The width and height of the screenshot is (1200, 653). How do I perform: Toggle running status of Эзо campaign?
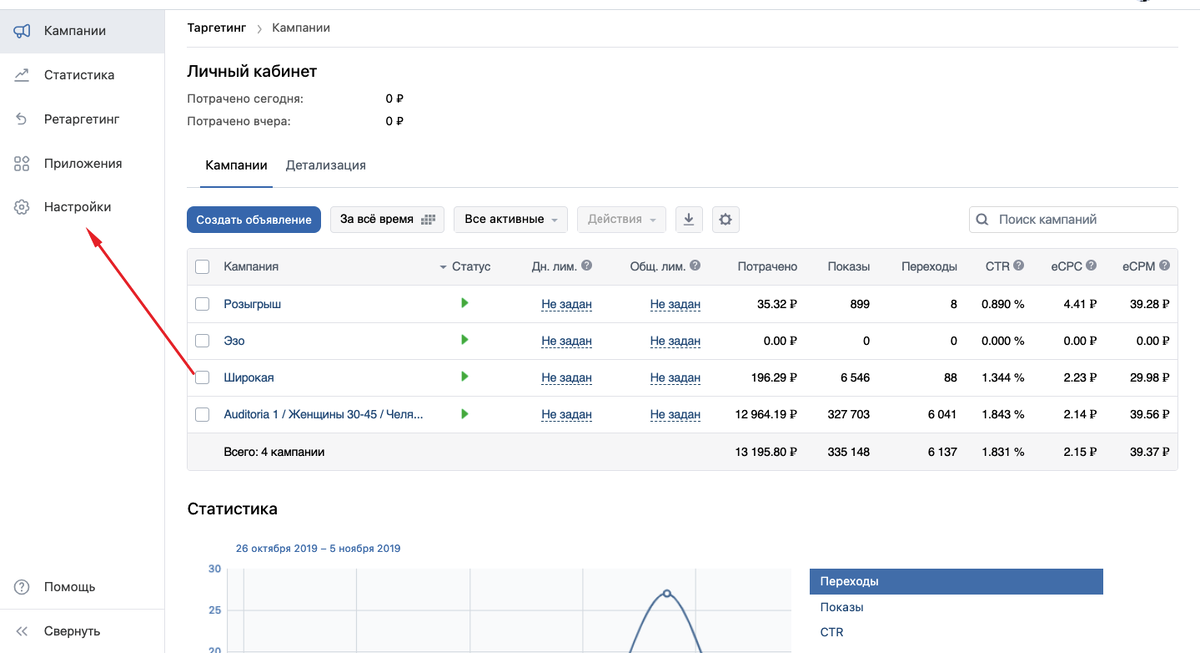(x=465, y=340)
